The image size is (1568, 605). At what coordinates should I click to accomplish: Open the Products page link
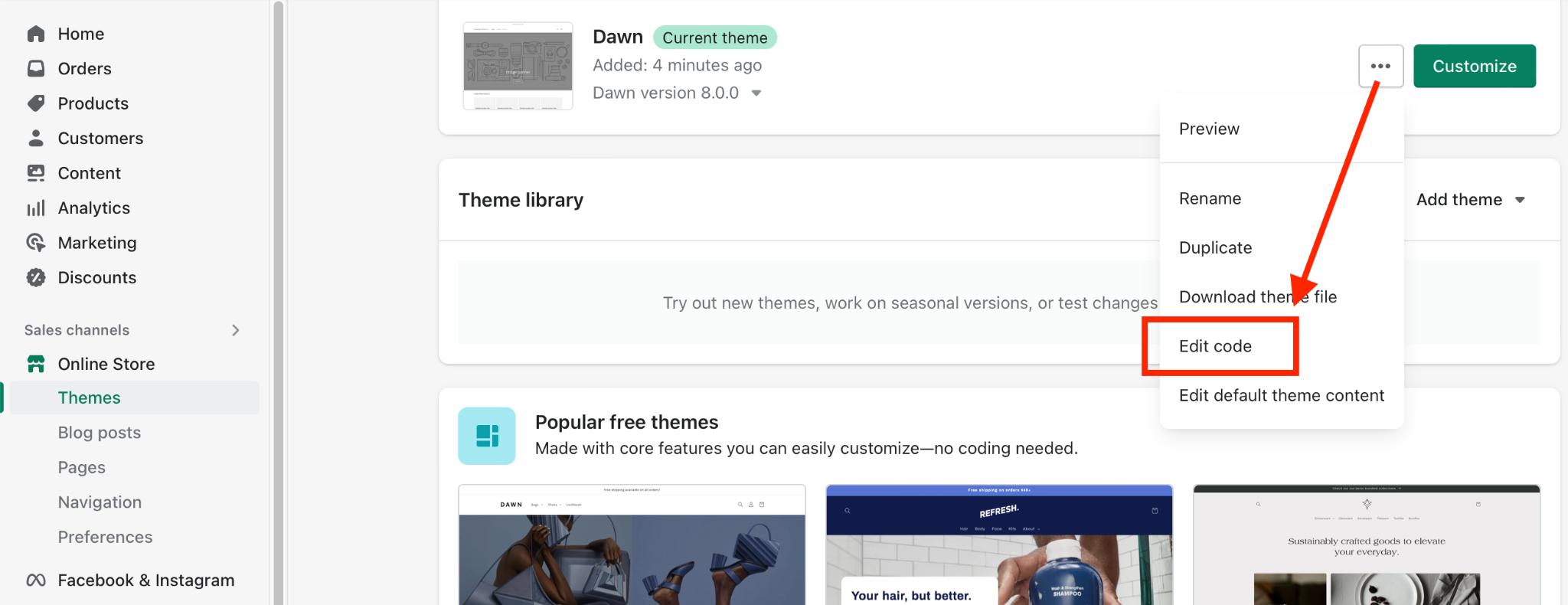[x=93, y=103]
